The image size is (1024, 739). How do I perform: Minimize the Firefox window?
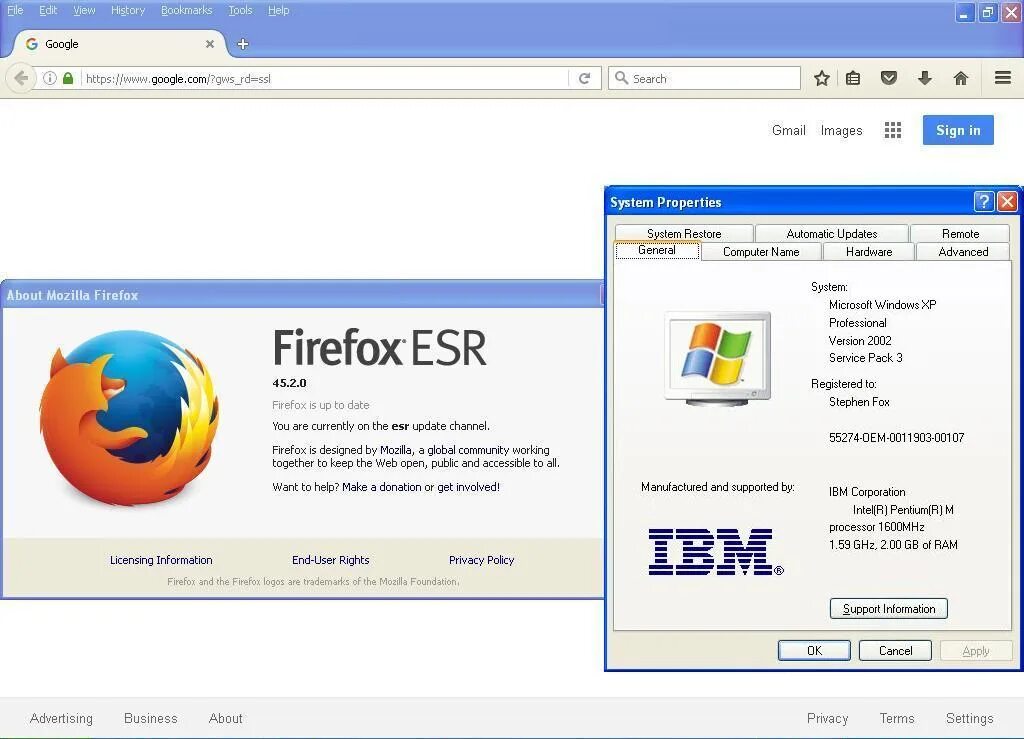964,12
